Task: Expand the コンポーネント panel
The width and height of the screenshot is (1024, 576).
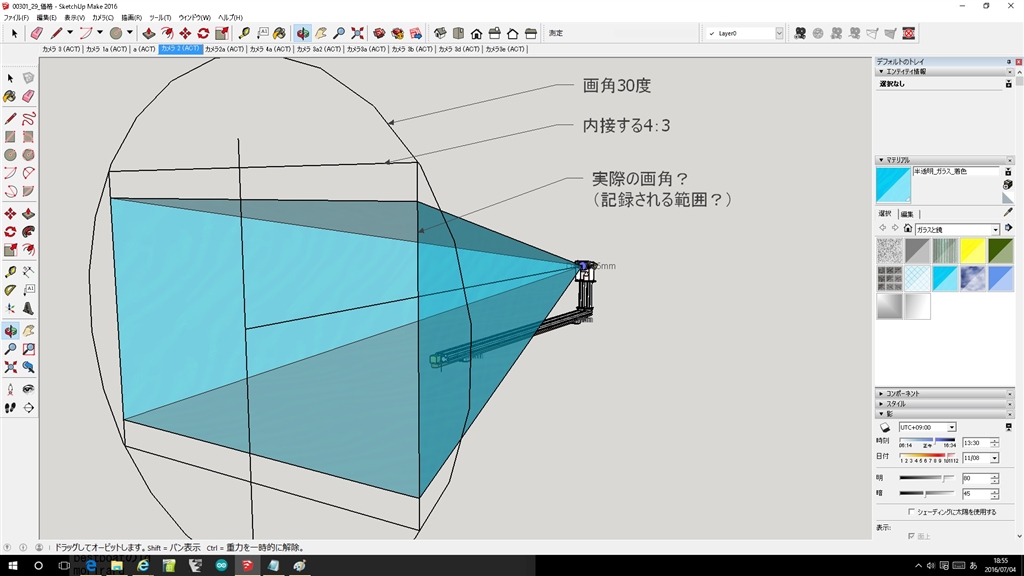Action: (944, 394)
